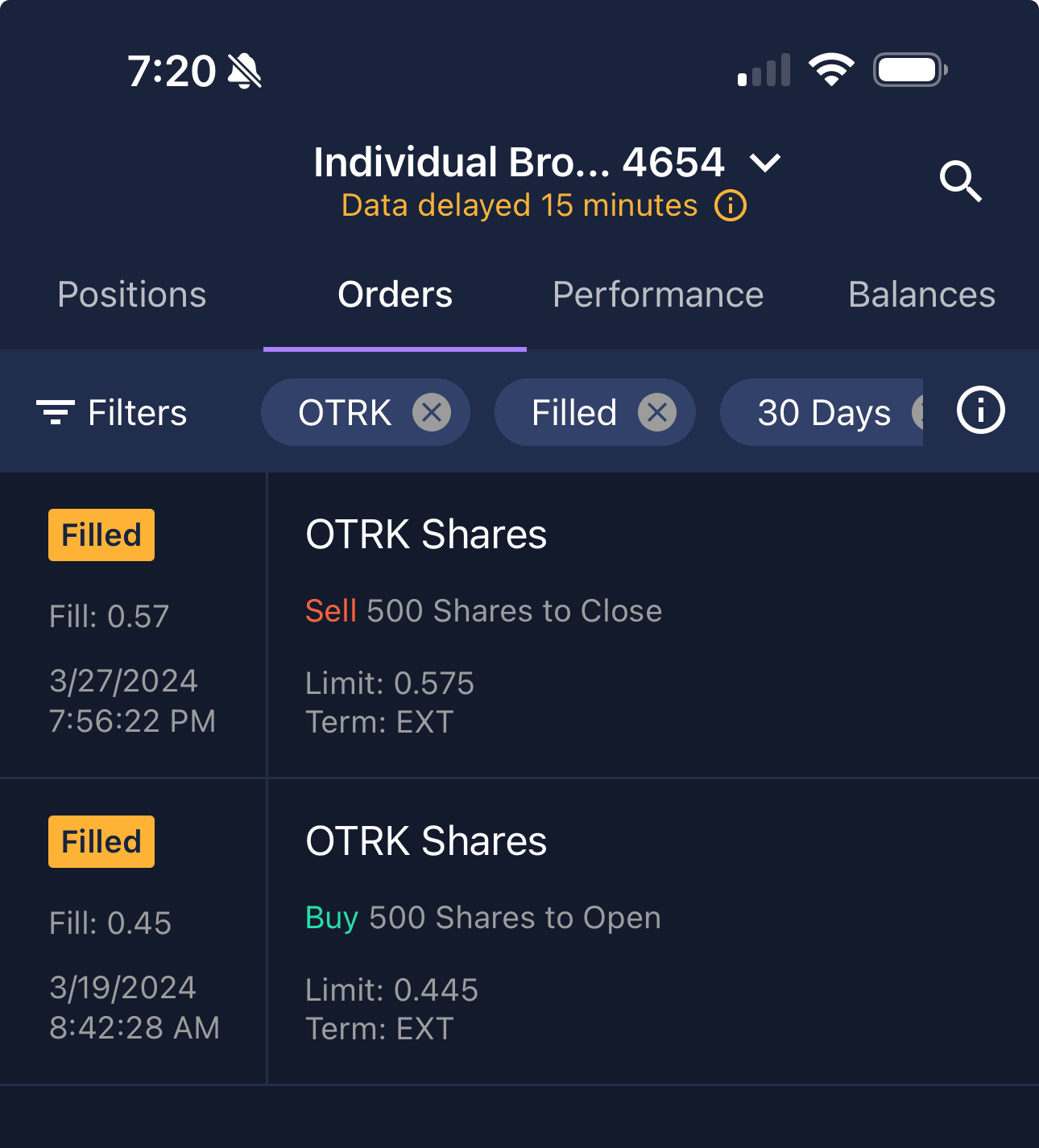Tap the battery status icon
Viewport: 1039px width, 1148px height.
909,70
